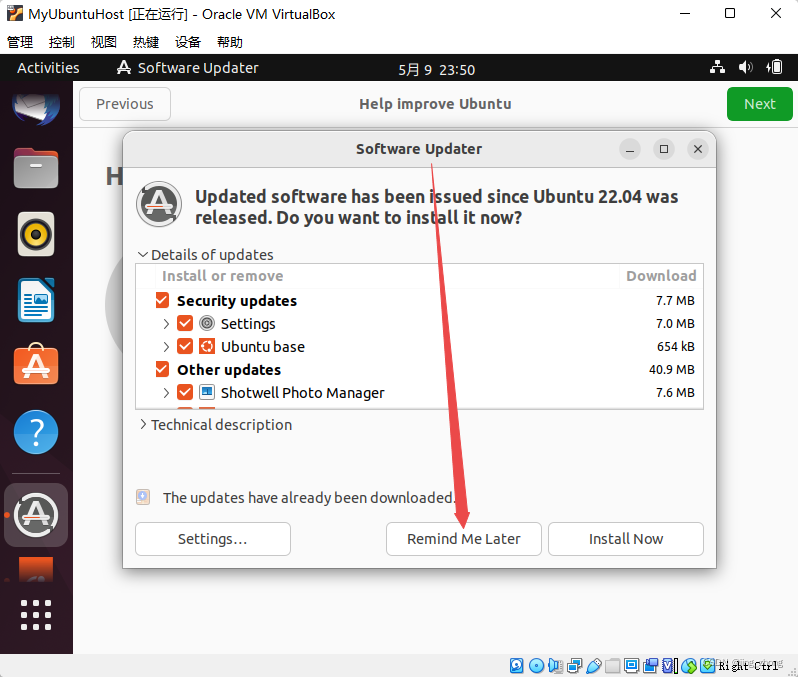
Task: Open Software Updater app menu in top bar
Action: pos(187,68)
